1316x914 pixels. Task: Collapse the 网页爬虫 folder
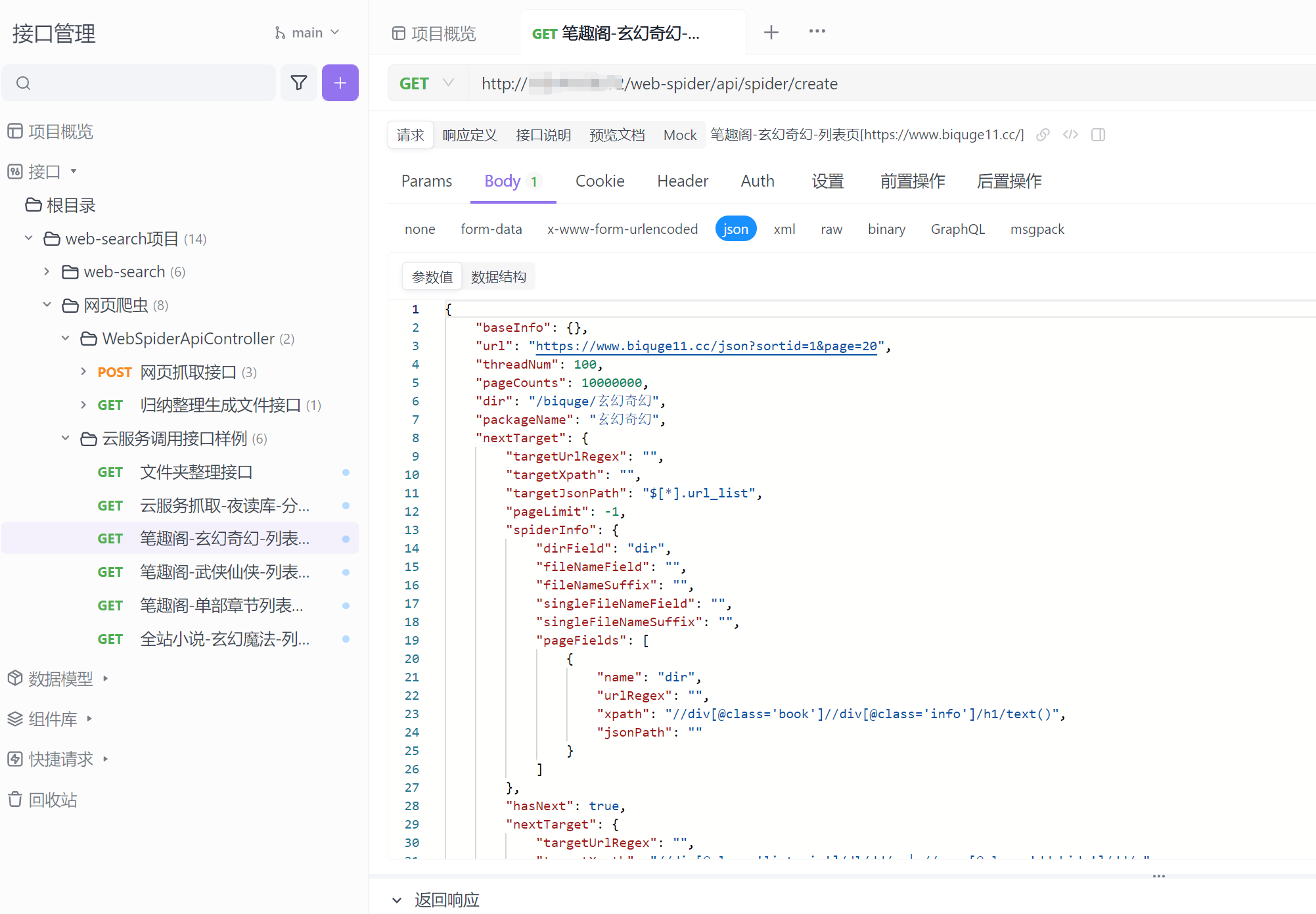coord(47,304)
